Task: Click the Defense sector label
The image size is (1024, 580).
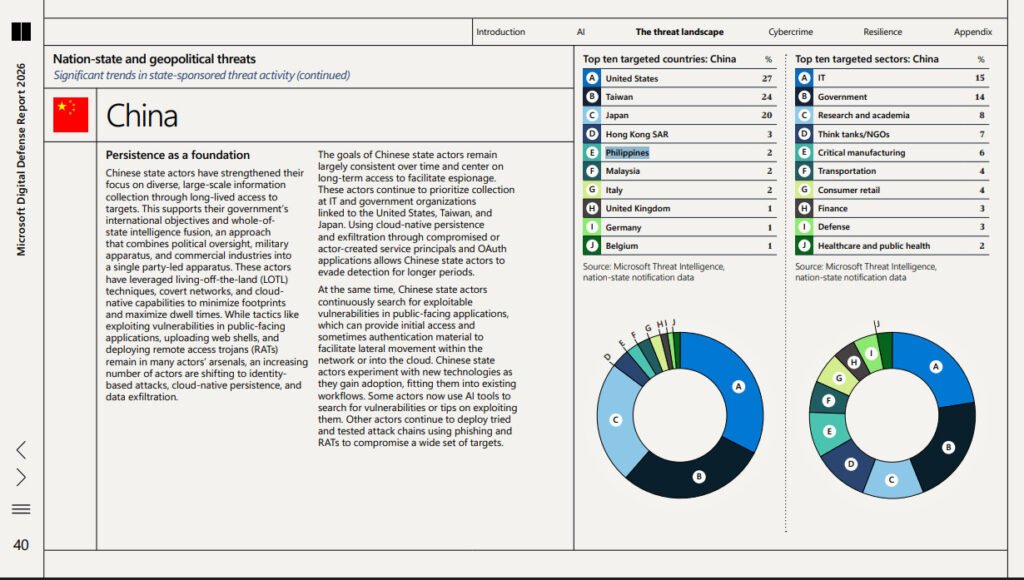Action: pos(834,227)
